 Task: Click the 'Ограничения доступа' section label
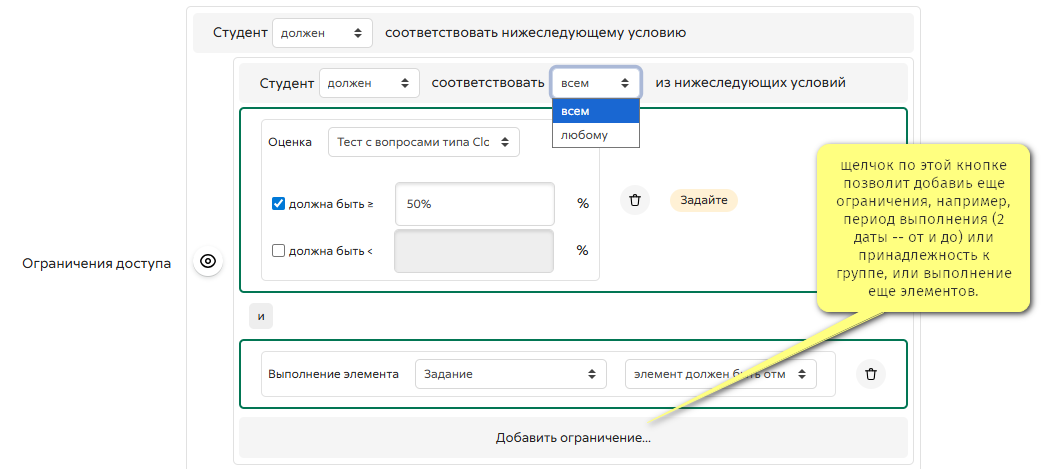[96, 263]
